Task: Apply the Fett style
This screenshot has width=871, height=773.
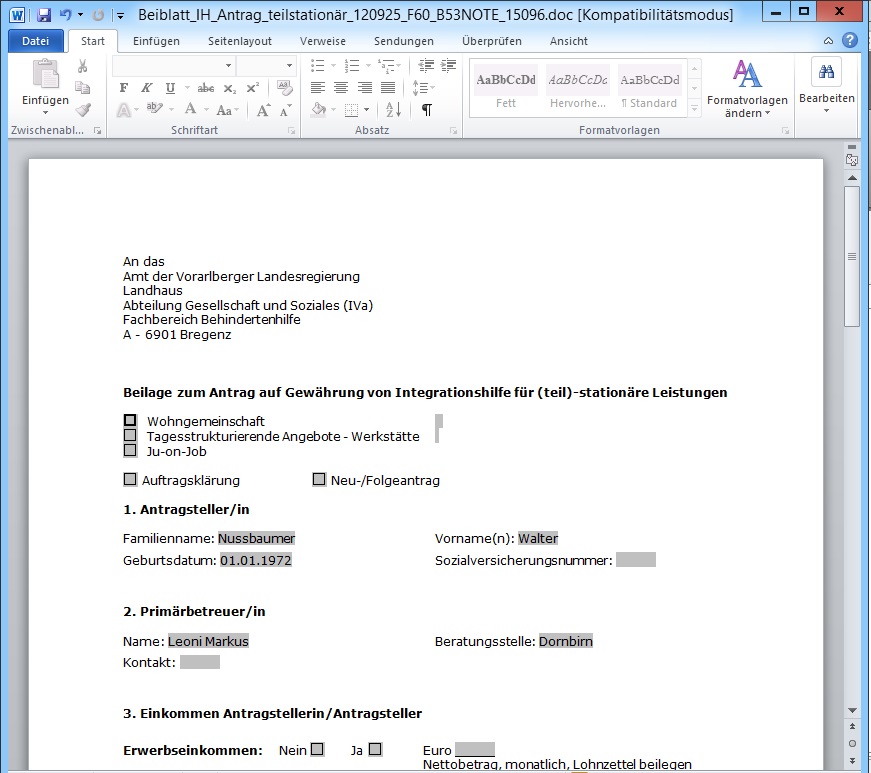Action: (x=506, y=88)
